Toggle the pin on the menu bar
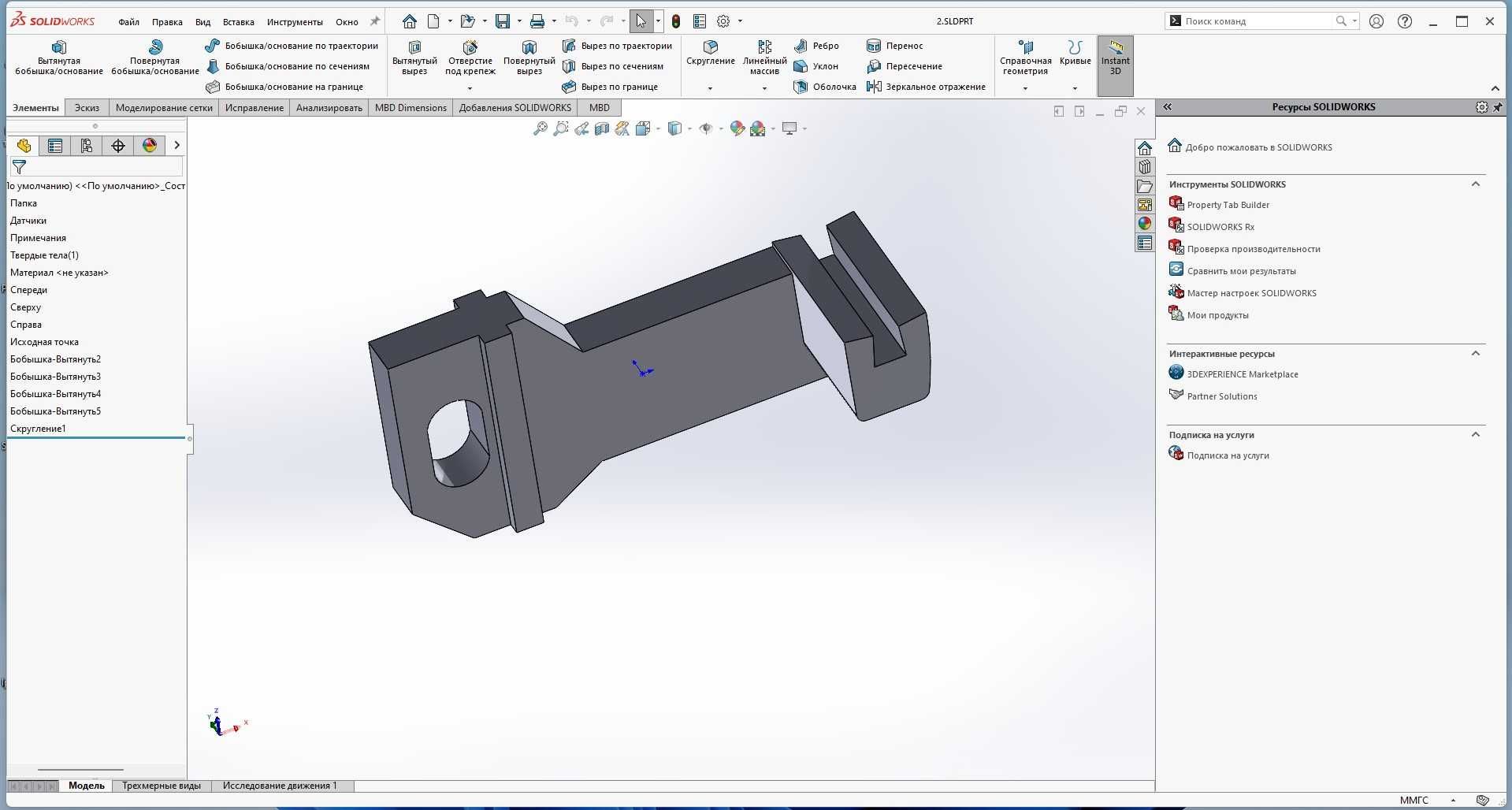 [x=375, y=21]
